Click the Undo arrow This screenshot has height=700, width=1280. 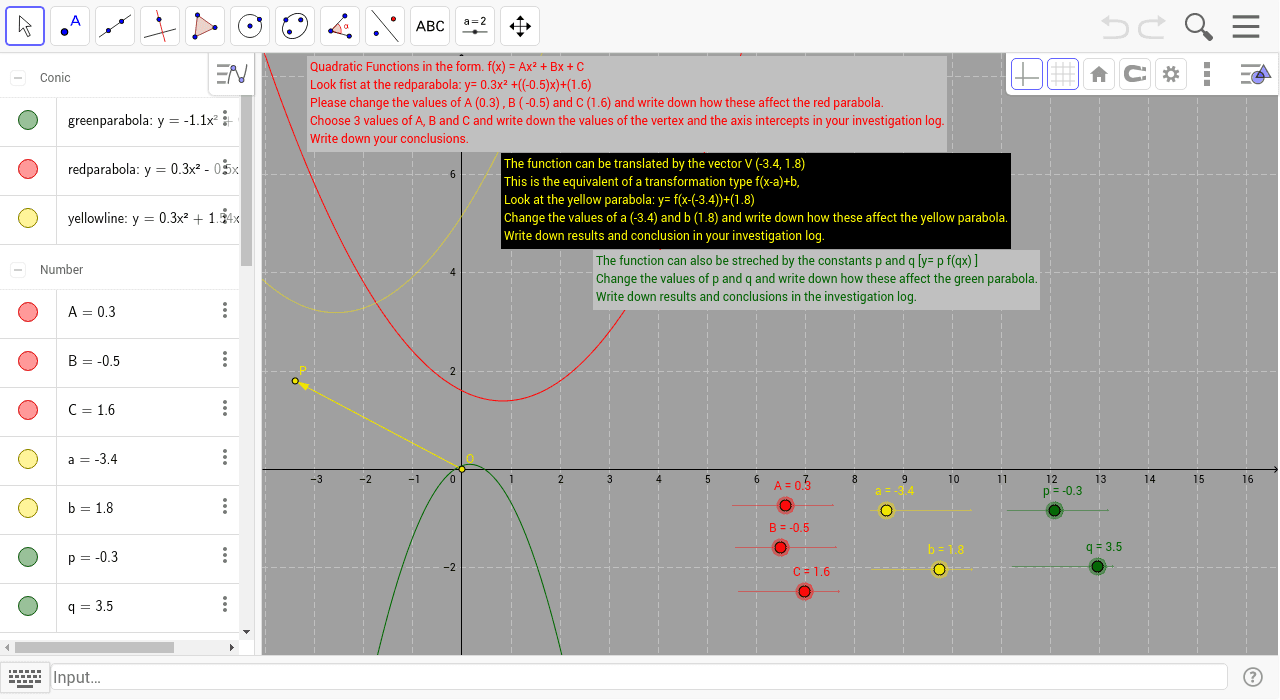pos(1115,26)
